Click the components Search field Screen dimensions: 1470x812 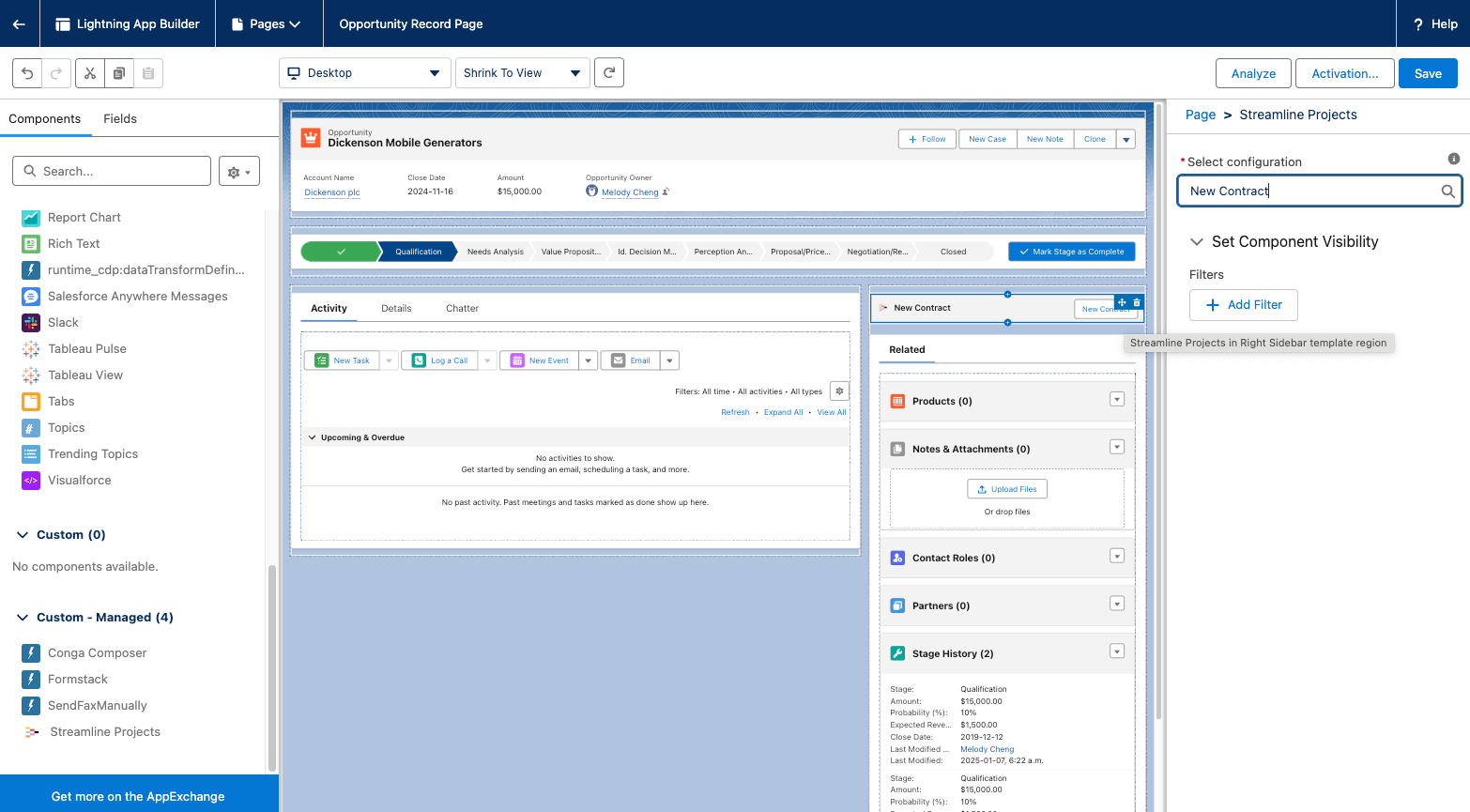(x=122, y=171)
